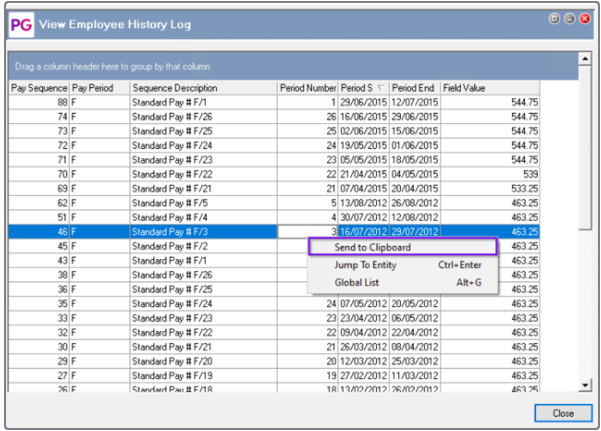Select row with Pay Sequence 32
The height and width of the screenshot is (431, 601).
tap(274, 332)
